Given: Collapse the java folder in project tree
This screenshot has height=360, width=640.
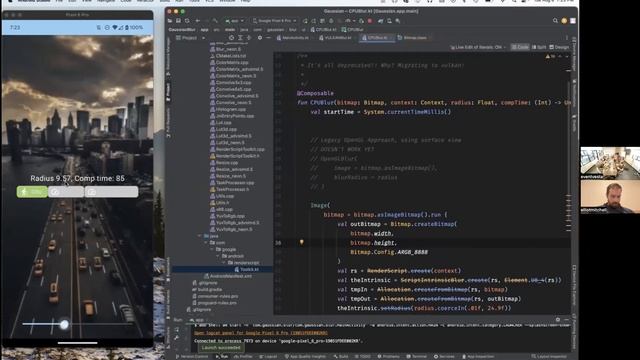Looking at the screenshot, I should point(200,236).
